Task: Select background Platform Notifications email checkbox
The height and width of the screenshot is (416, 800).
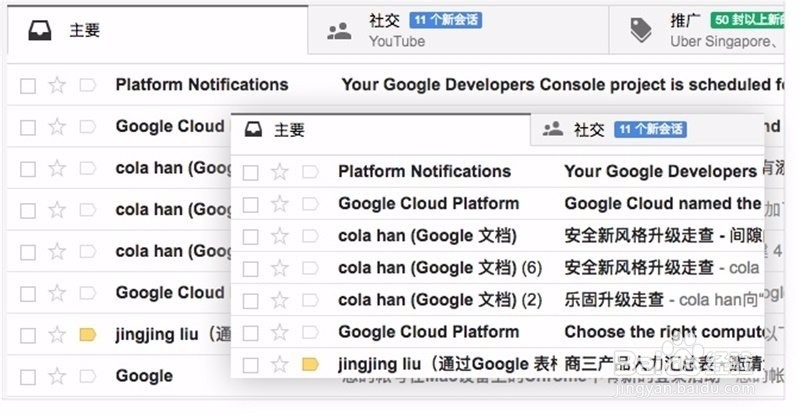Action: click(x=28, y=86)
